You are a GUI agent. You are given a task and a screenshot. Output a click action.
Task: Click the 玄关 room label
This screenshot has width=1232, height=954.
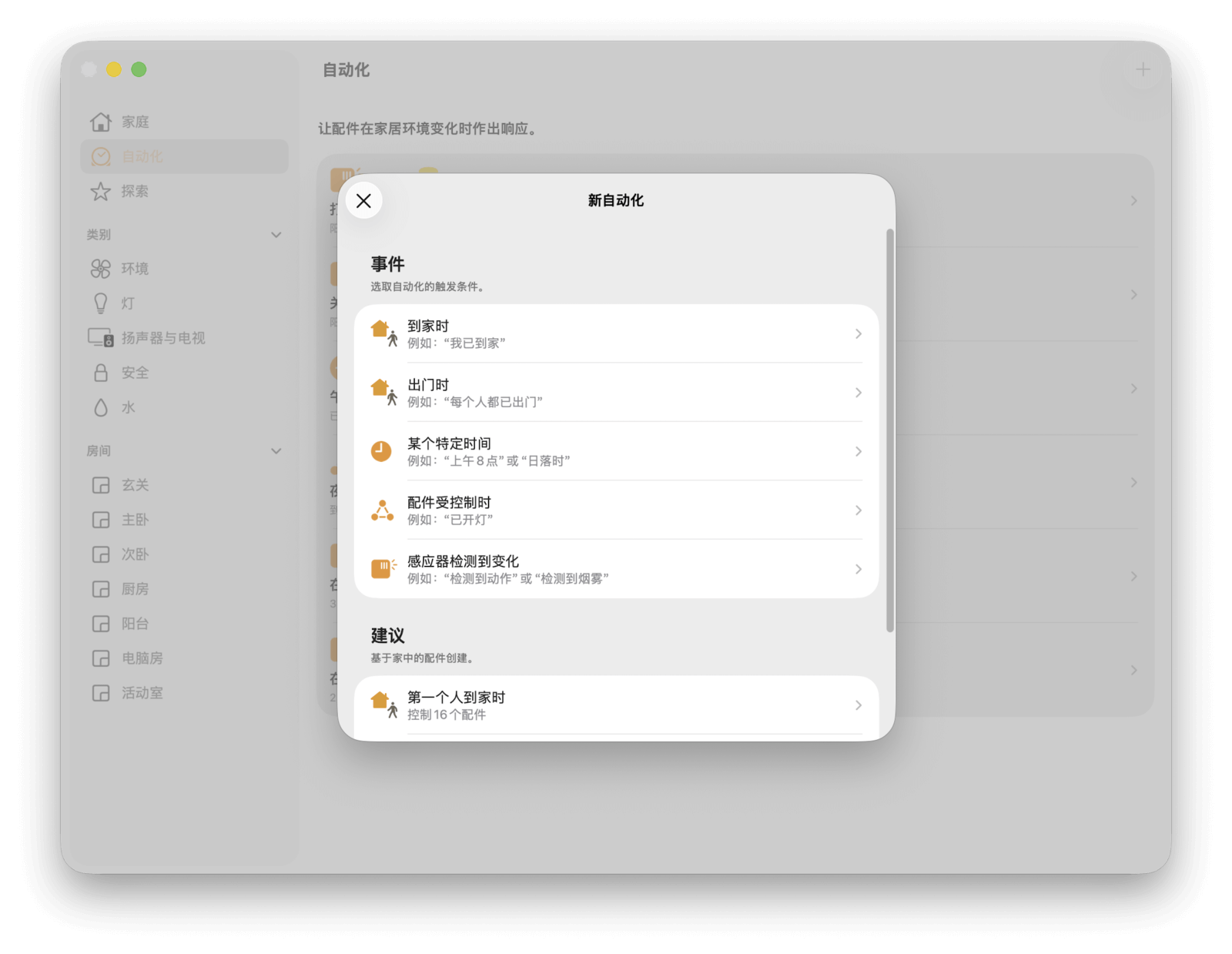click(x=135, y=485)
